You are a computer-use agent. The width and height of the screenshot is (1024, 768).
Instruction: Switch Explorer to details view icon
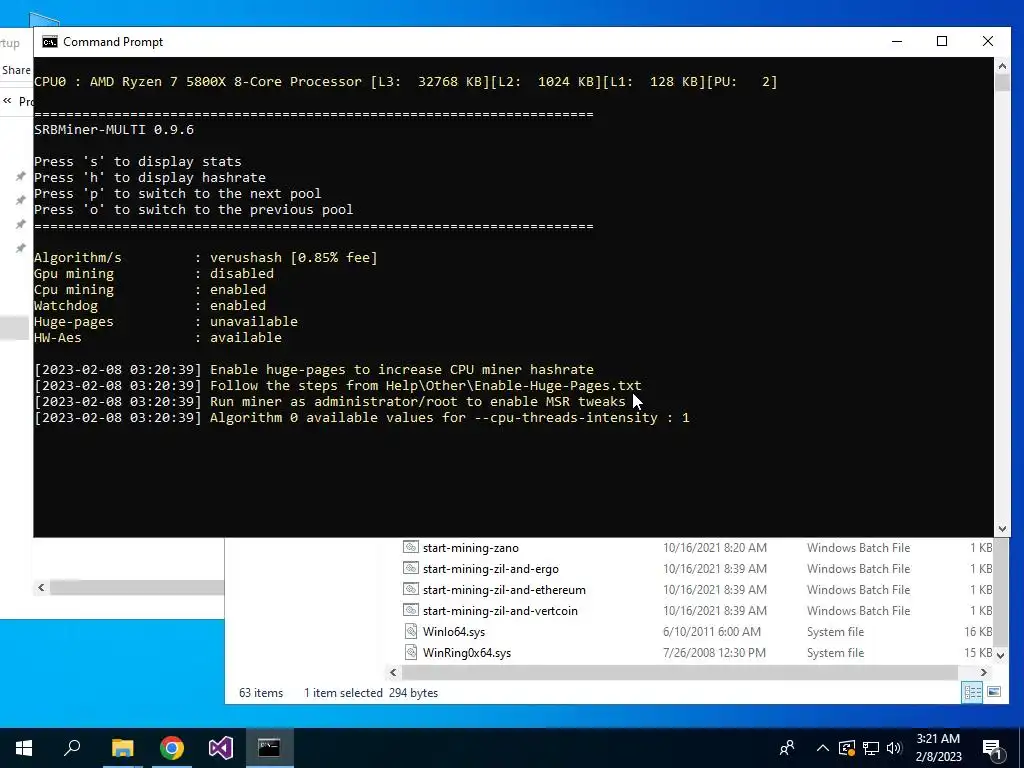(972, 692)
